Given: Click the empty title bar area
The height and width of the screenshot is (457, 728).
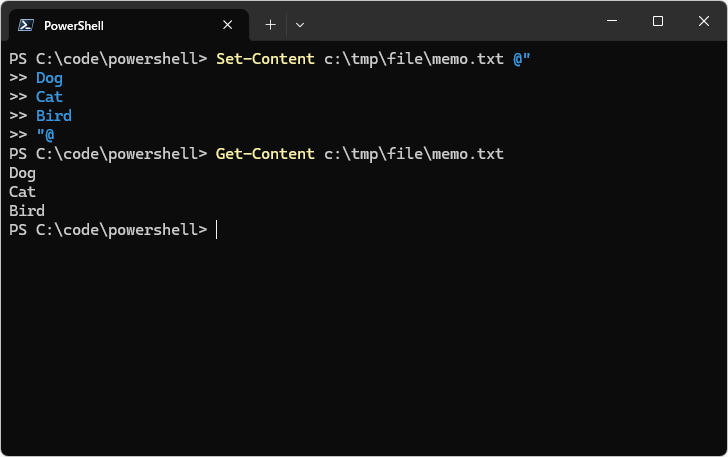Looking at the screenshot, I should click(x=450, y=22).
